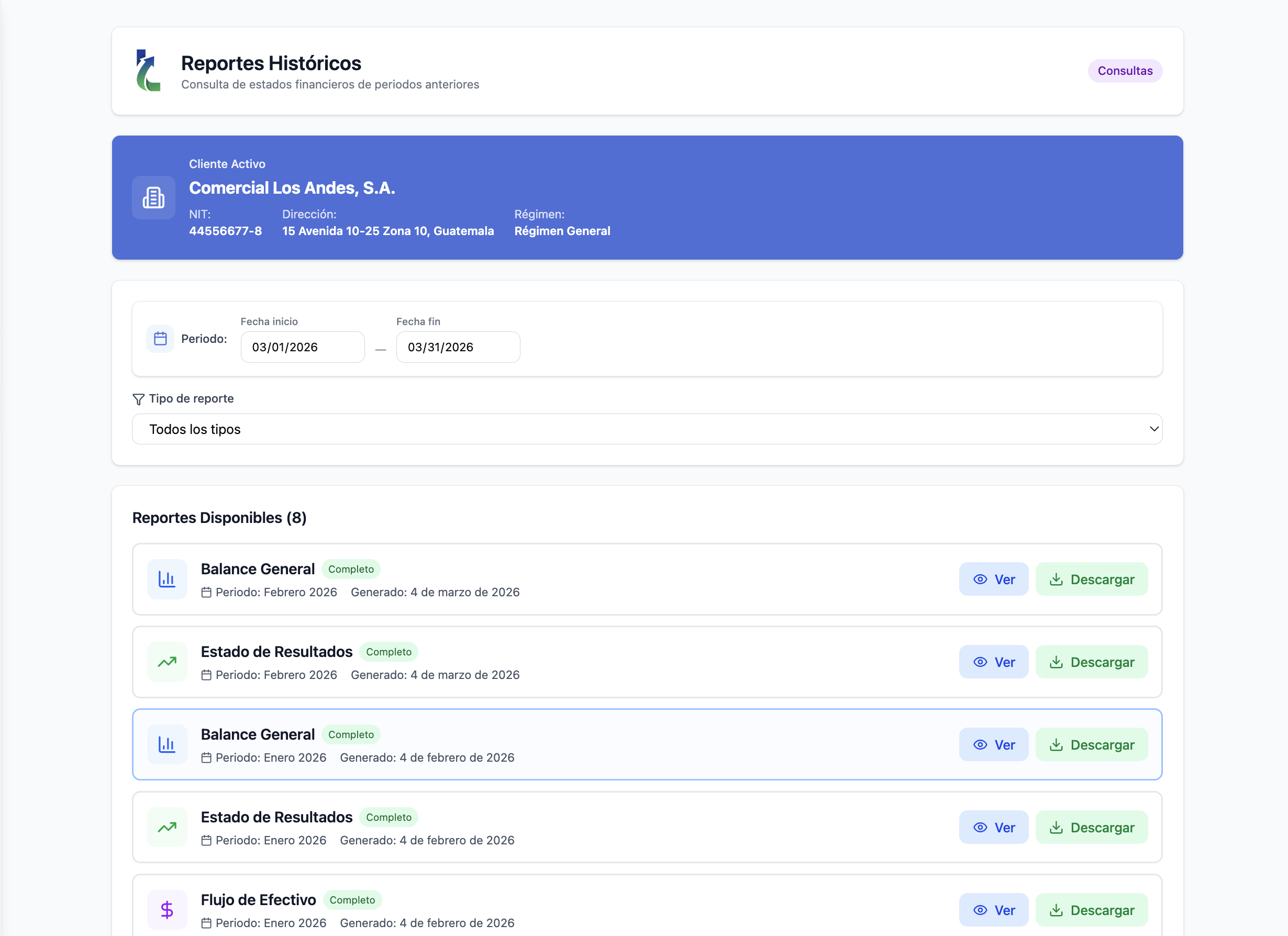Click trend icon of Enero Estado de Resultados
1288x936 pixels.
pos(167,828)
